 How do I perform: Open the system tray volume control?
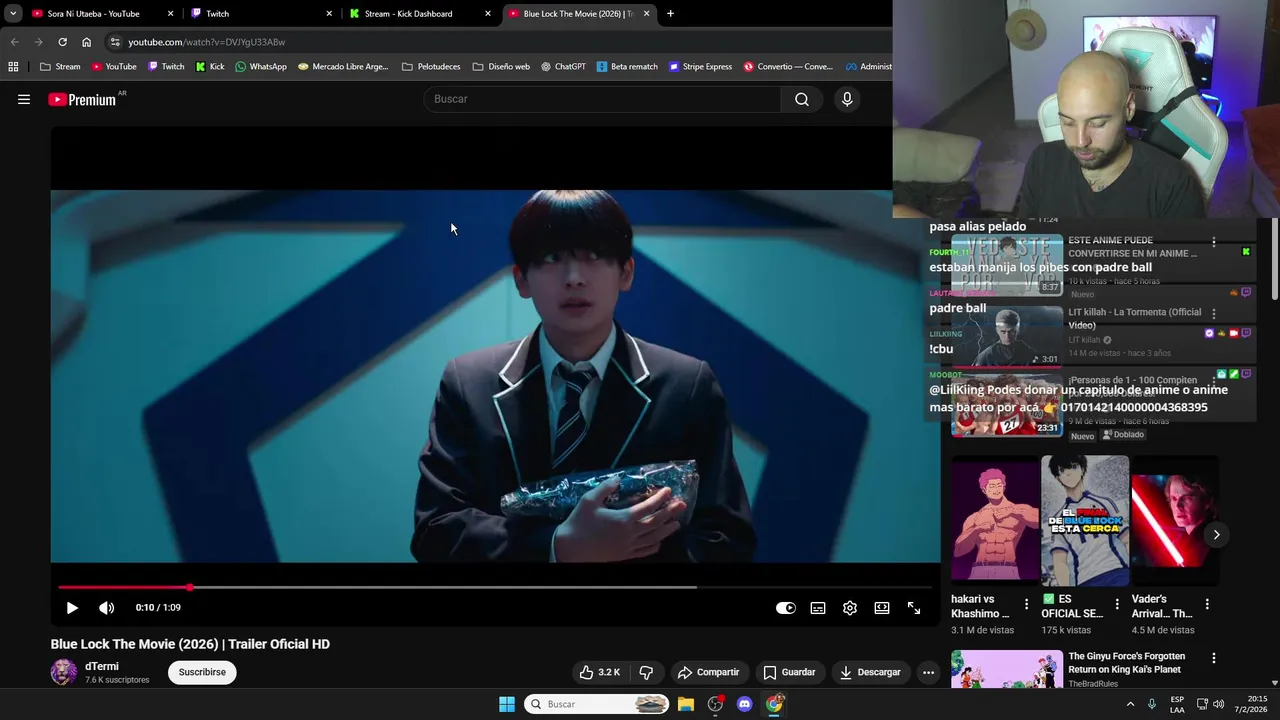point(1218,704)
